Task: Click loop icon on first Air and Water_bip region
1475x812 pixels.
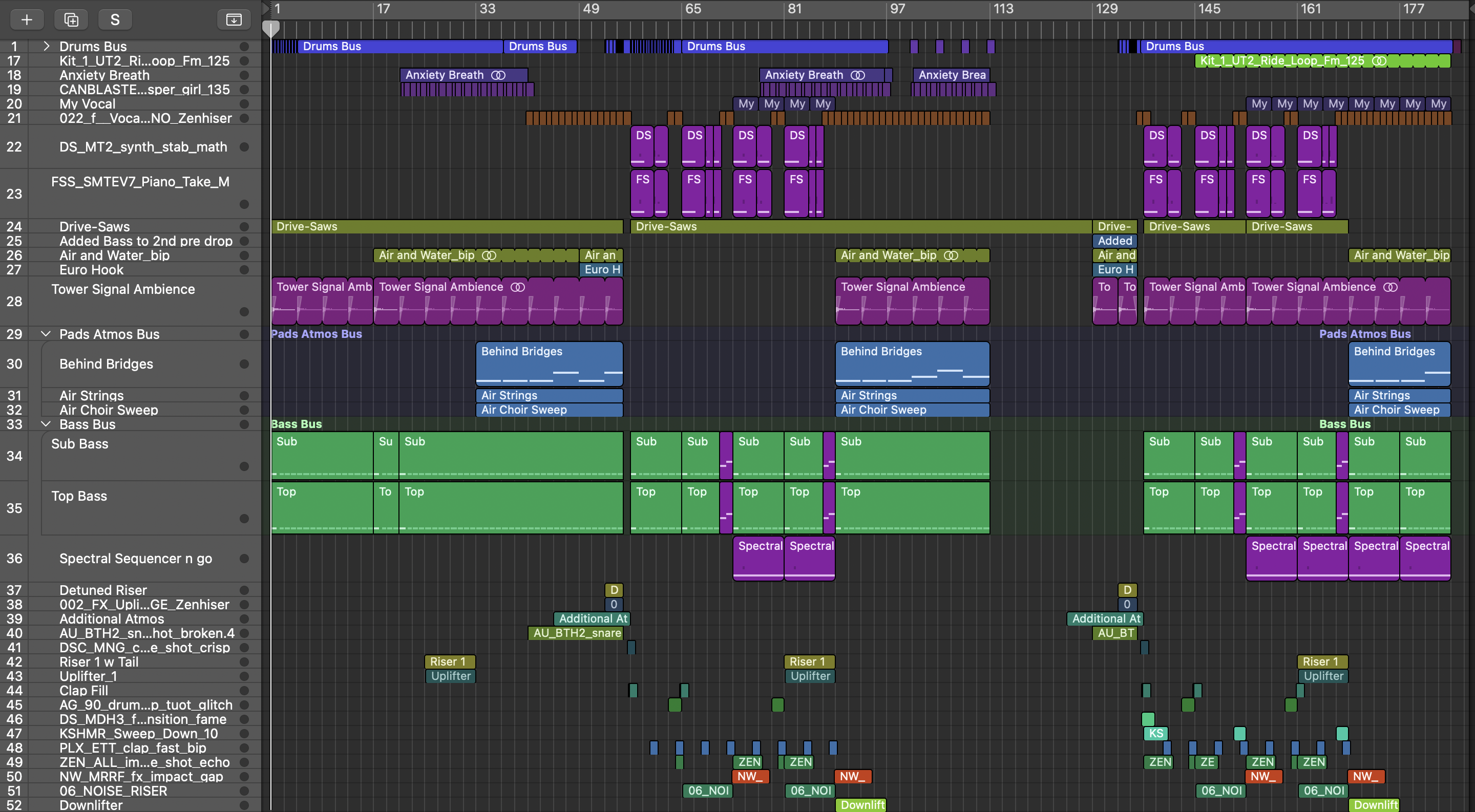Action: click(x=489, y=255)
